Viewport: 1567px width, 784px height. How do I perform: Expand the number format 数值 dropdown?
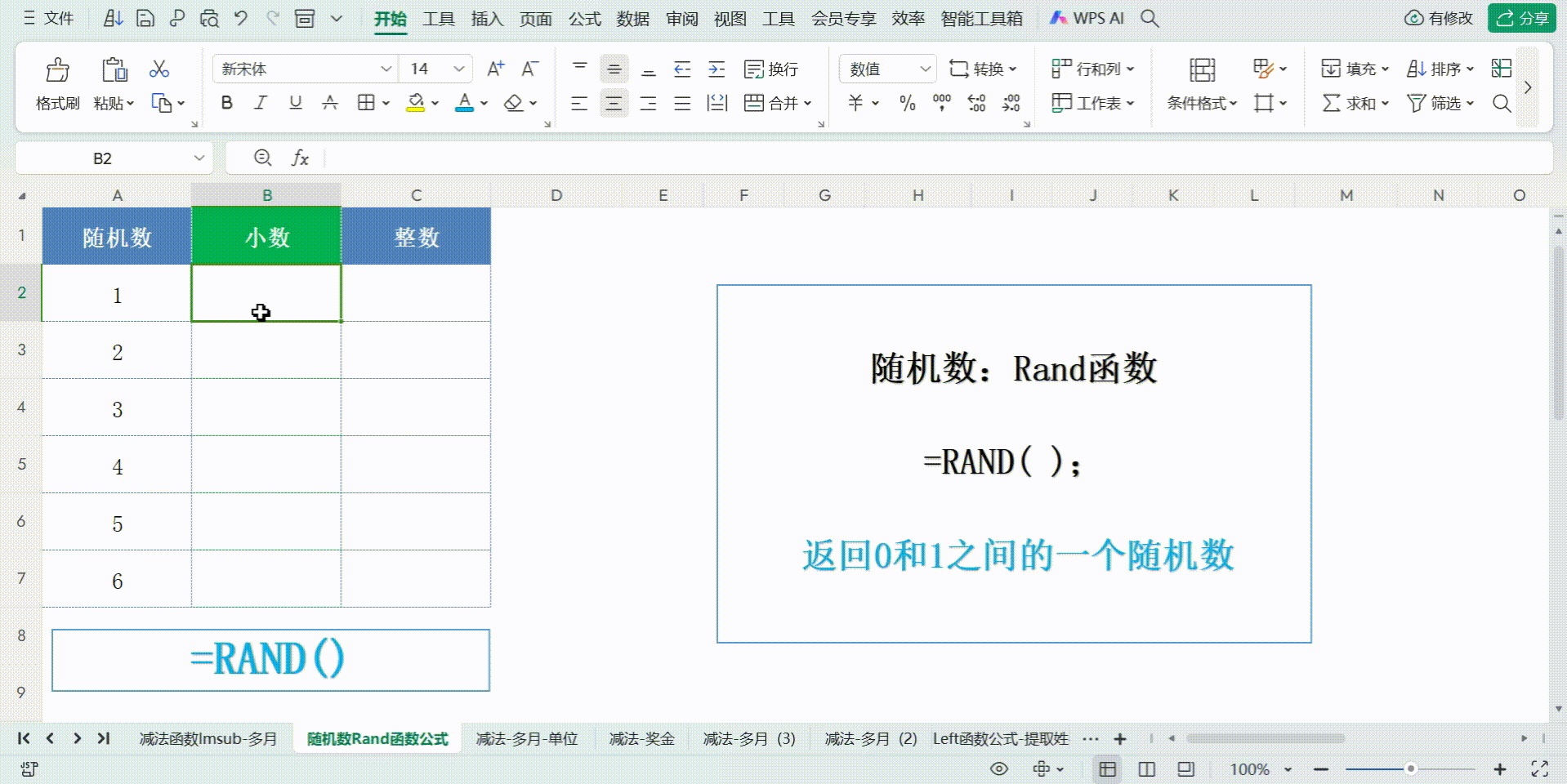point(925,69)
